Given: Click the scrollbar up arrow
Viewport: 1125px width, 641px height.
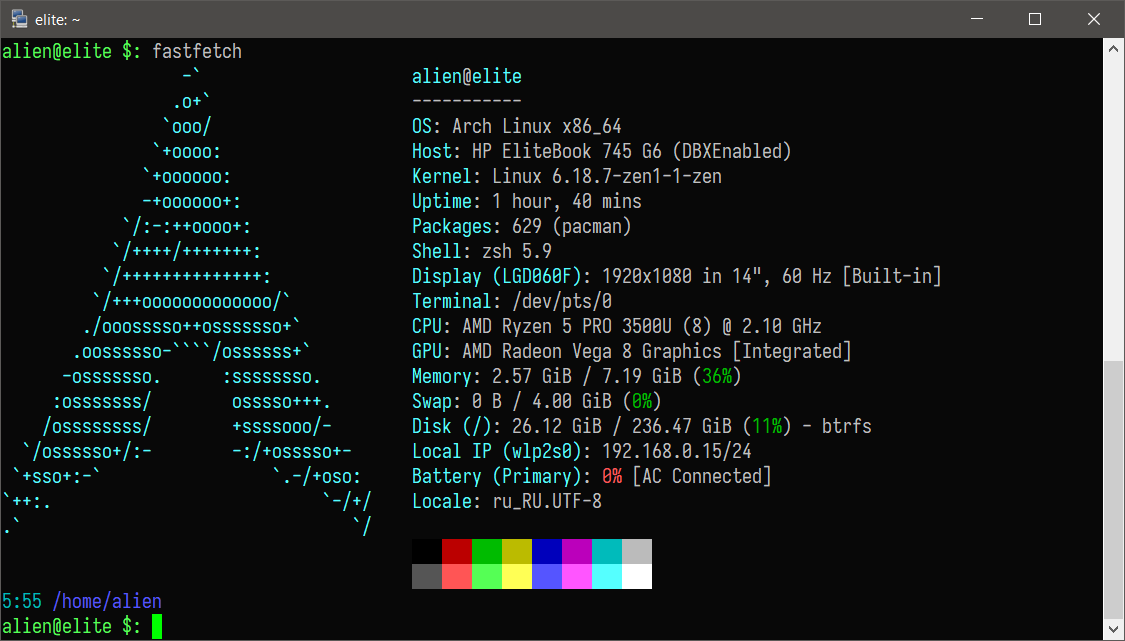Looking at the screenshot, I should pos(1113,48).
